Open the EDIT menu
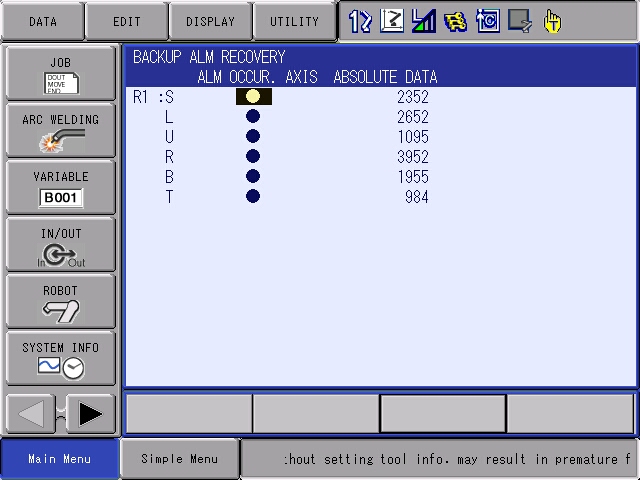The image size is (640, 480). [x=127, y=21]
